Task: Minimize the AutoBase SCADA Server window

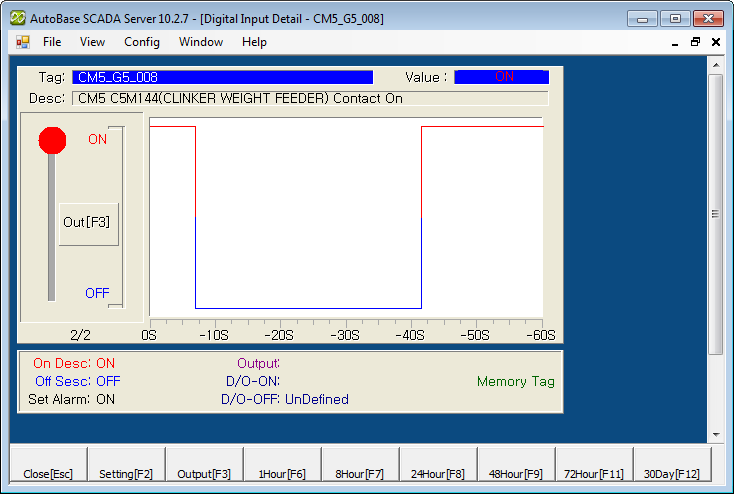Action: [x=643, y=19]
